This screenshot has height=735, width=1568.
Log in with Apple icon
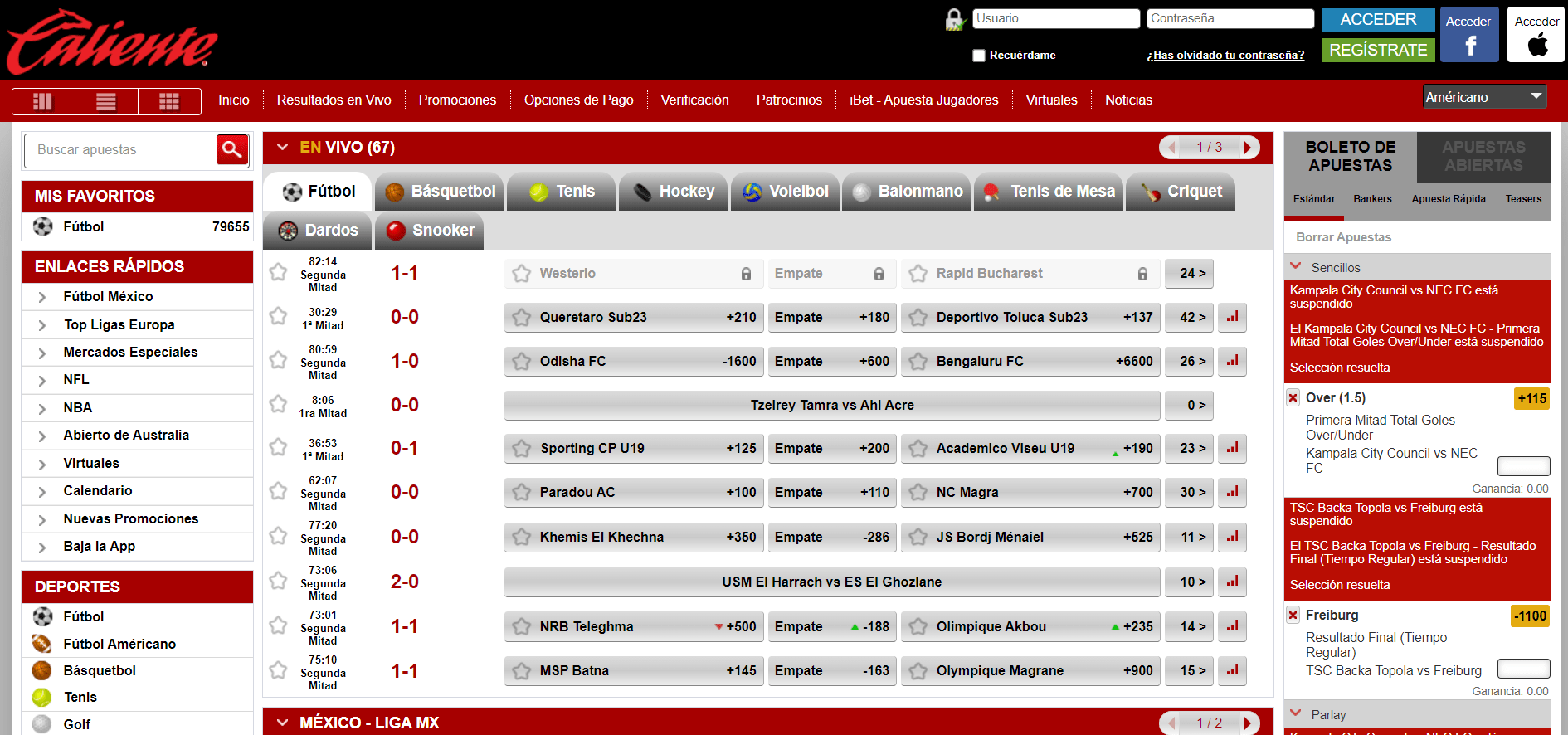(x=1536, y=35)
